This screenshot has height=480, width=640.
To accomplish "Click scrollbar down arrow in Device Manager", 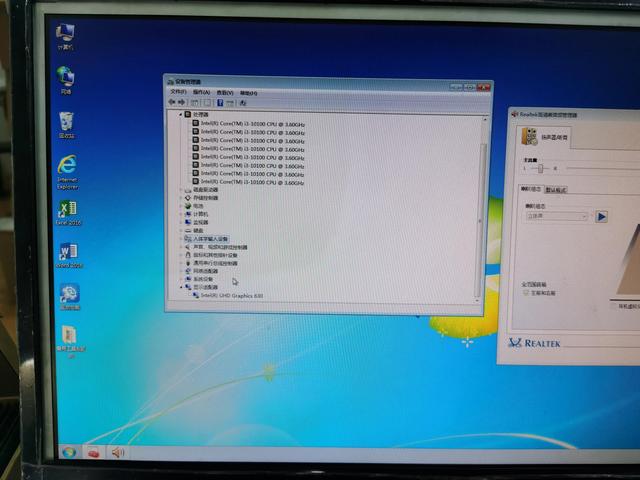I will pyautogui.click(x=478, y=301).
